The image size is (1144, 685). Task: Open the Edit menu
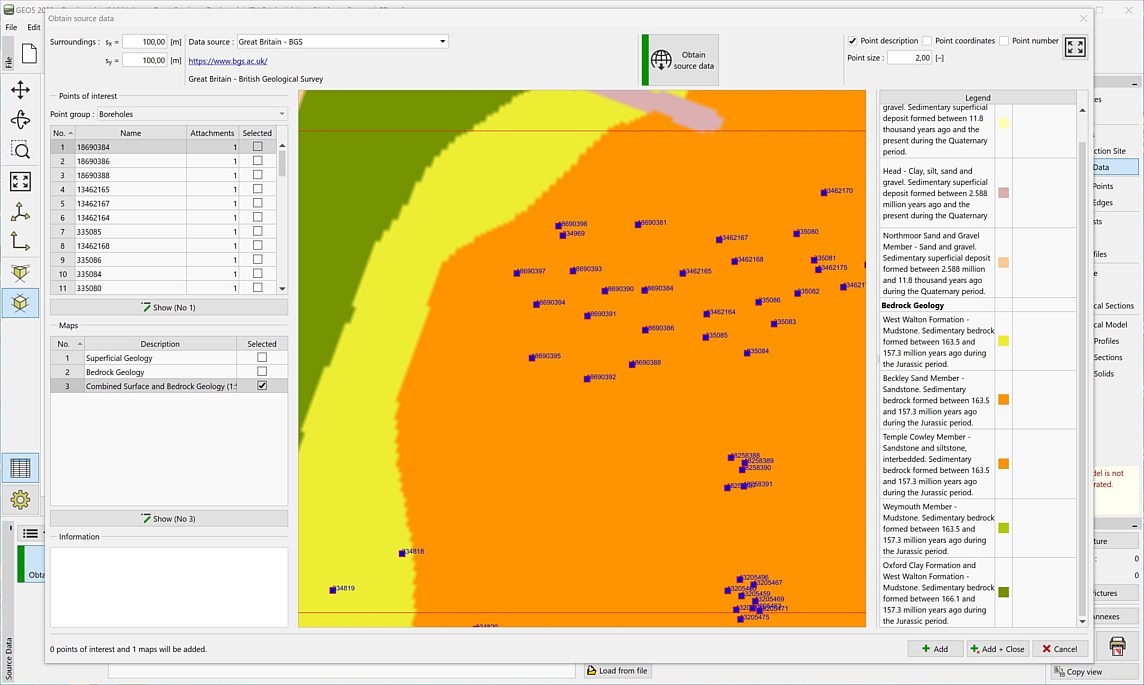(34, 27)
